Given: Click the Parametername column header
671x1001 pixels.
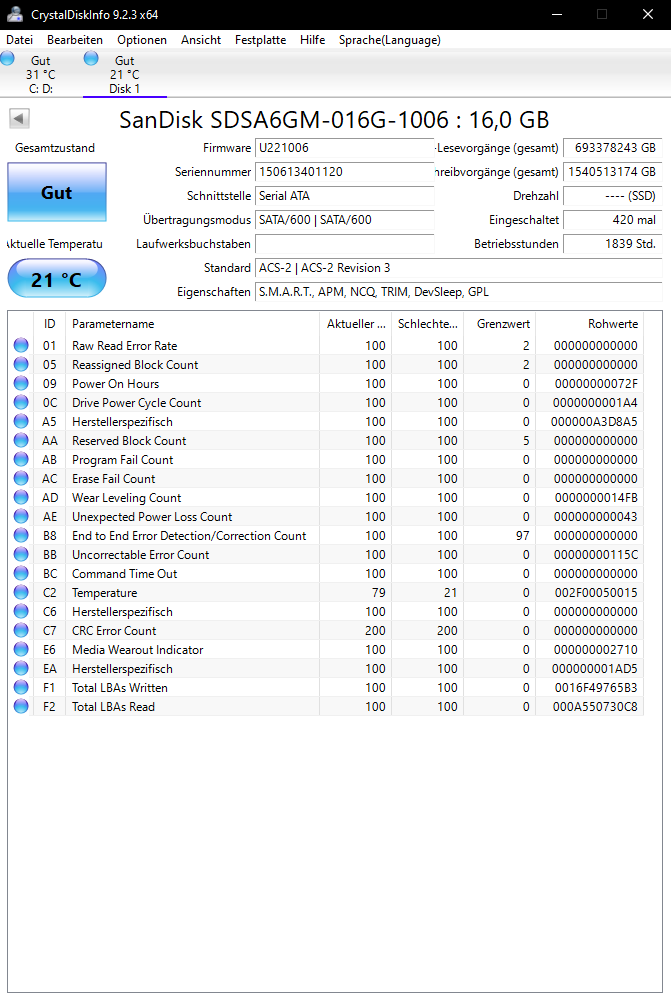Looking at the screenshot, I should (x=192, y=324).
